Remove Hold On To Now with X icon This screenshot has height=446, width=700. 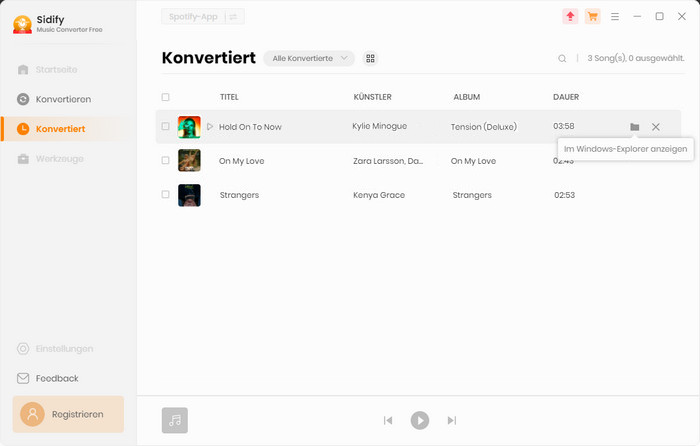click(655, 127)
